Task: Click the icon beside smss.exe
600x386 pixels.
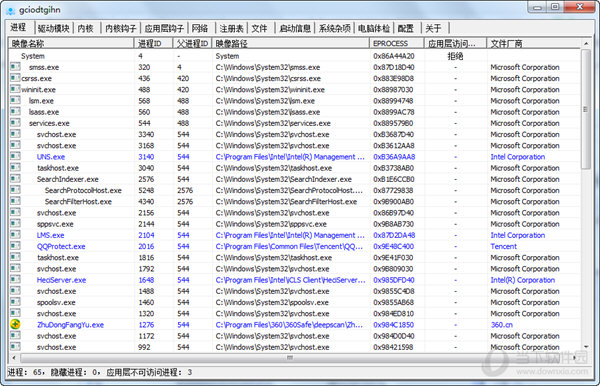Action: [x=15, y=67]
